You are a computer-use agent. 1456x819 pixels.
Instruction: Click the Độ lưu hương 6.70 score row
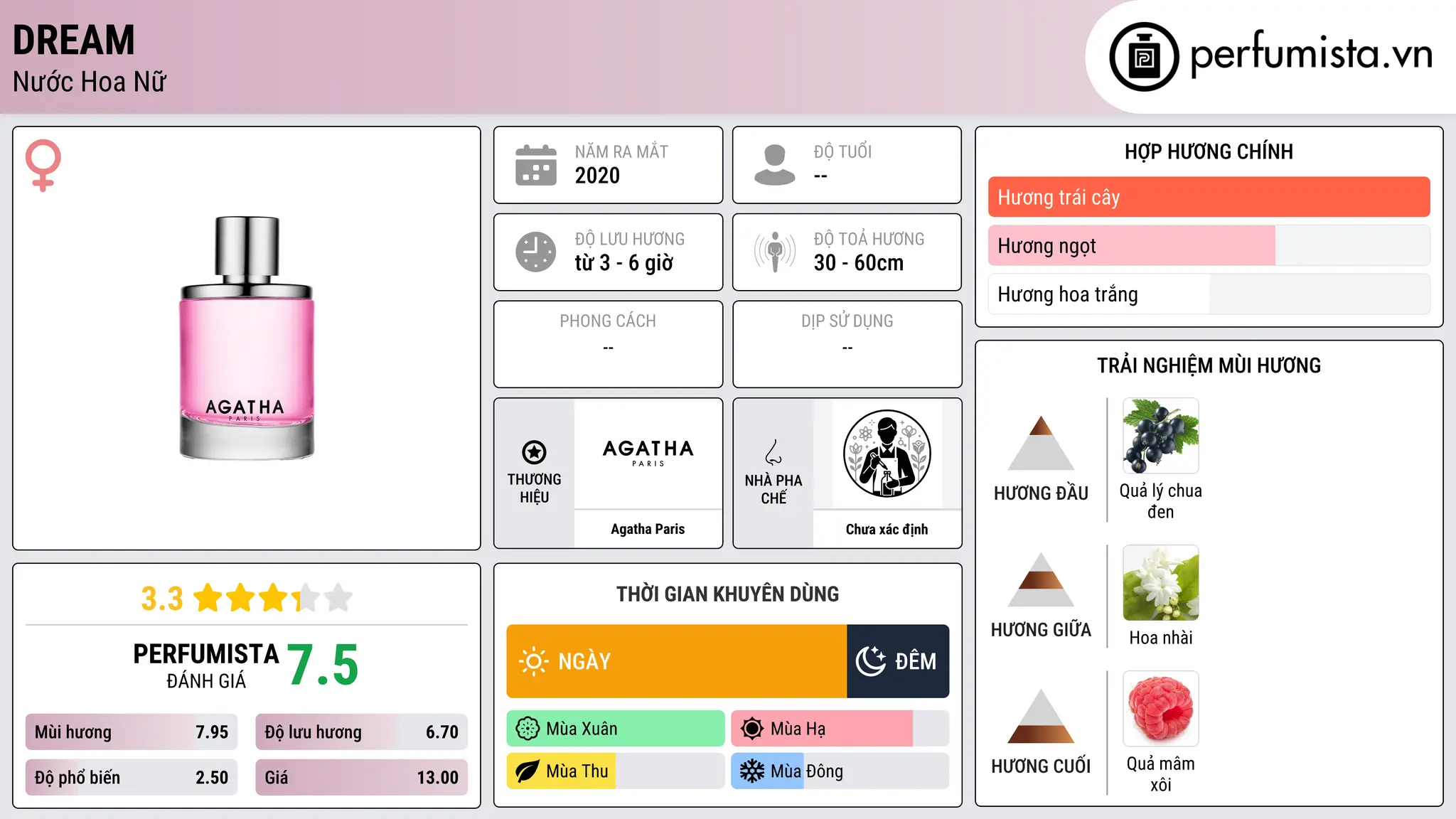(x=361, y=732)
